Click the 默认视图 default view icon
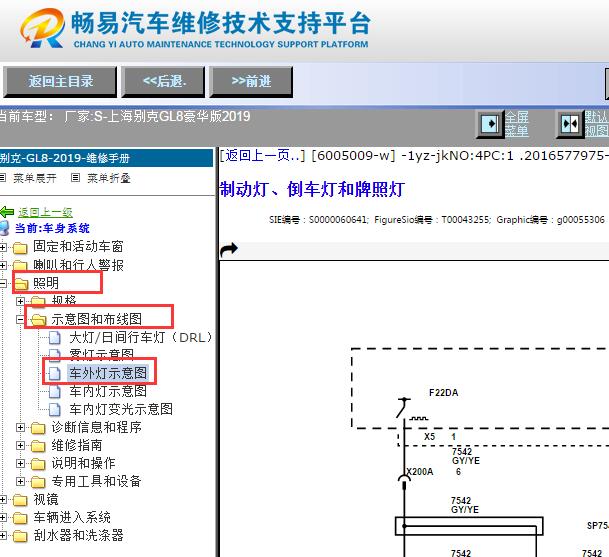The width and height of the screenshot is (609, 557). (x=570, y=124)
